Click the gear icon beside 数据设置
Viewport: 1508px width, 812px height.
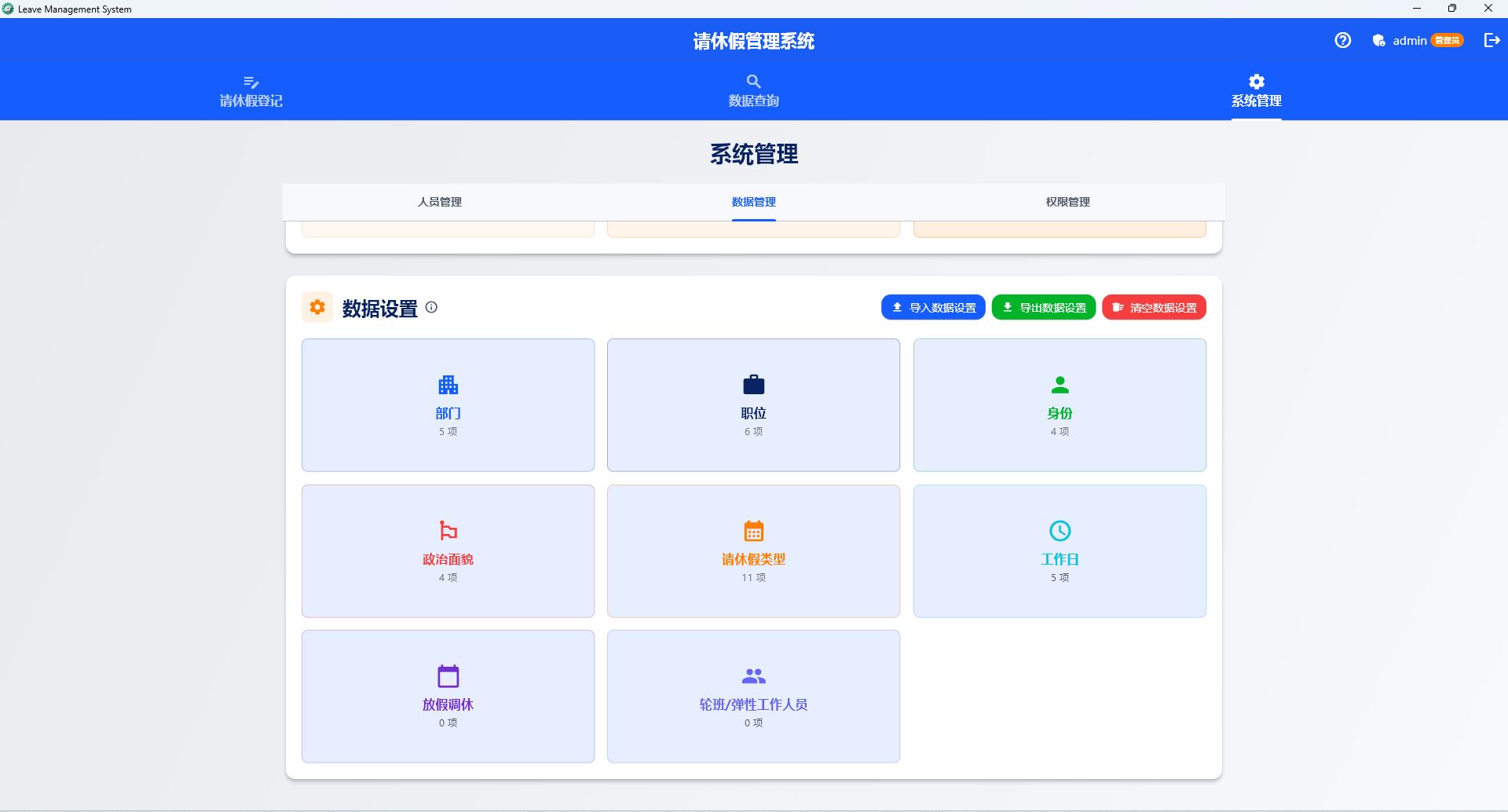click(x=317, y=307)
